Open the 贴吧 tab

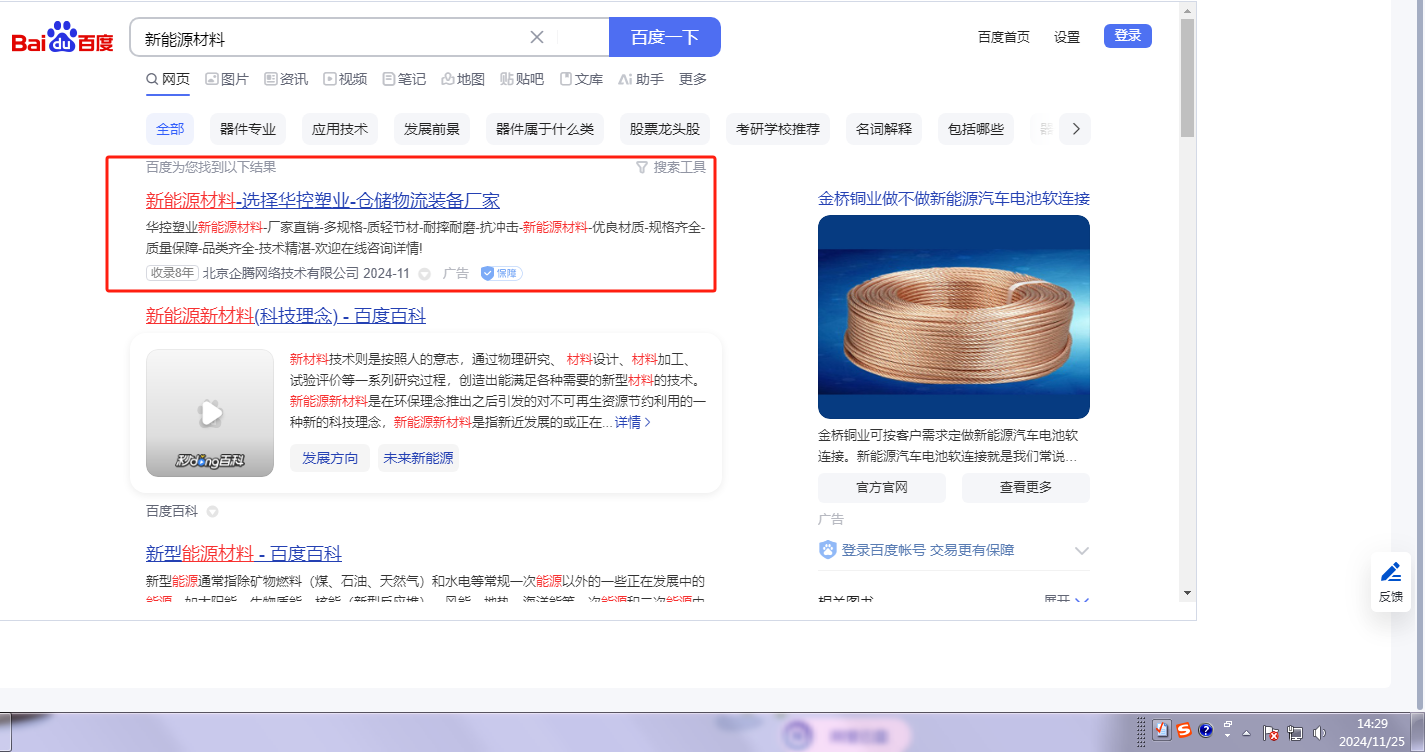522,79
